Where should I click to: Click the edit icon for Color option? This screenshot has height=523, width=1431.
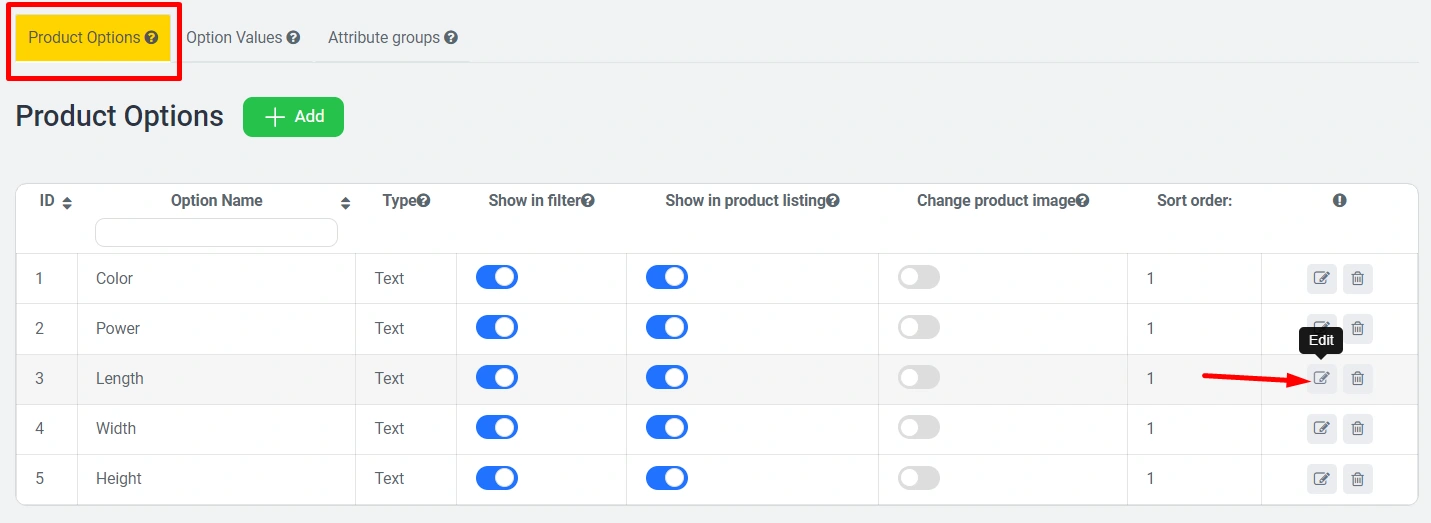pyautogui.click(x=1321, y=279)
